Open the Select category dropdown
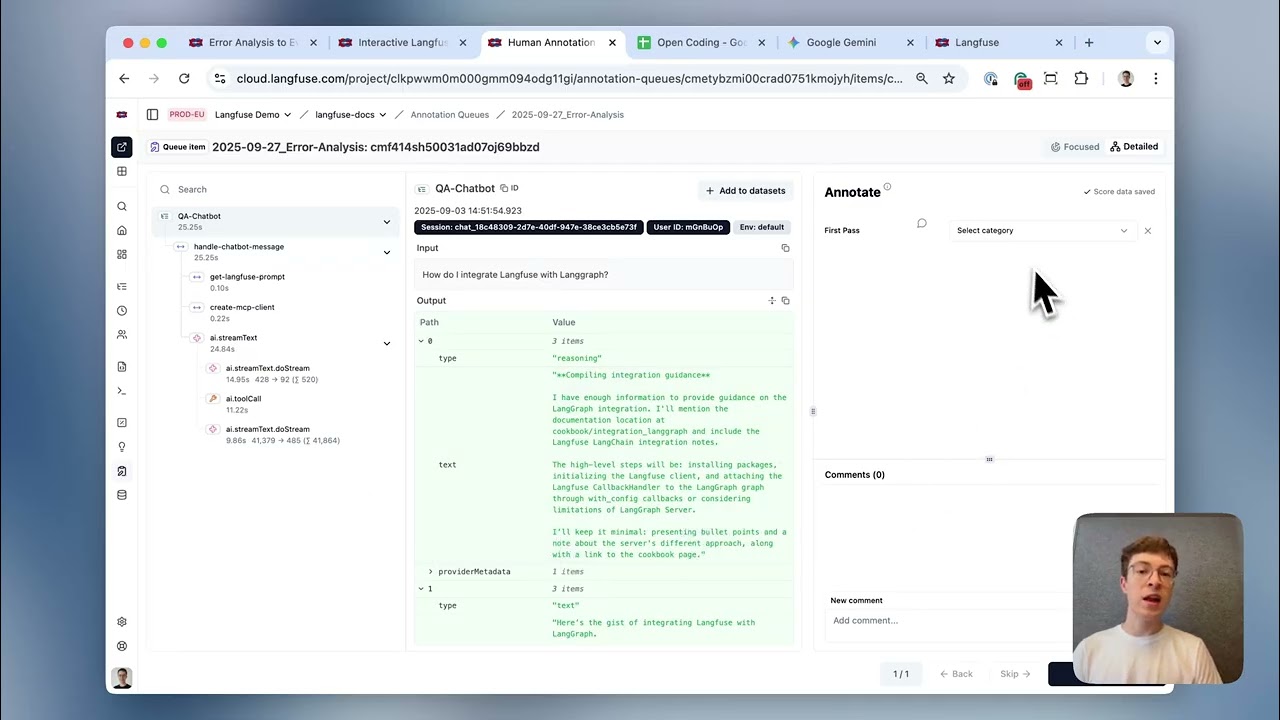1280x720 pixels. point(1042,231)
